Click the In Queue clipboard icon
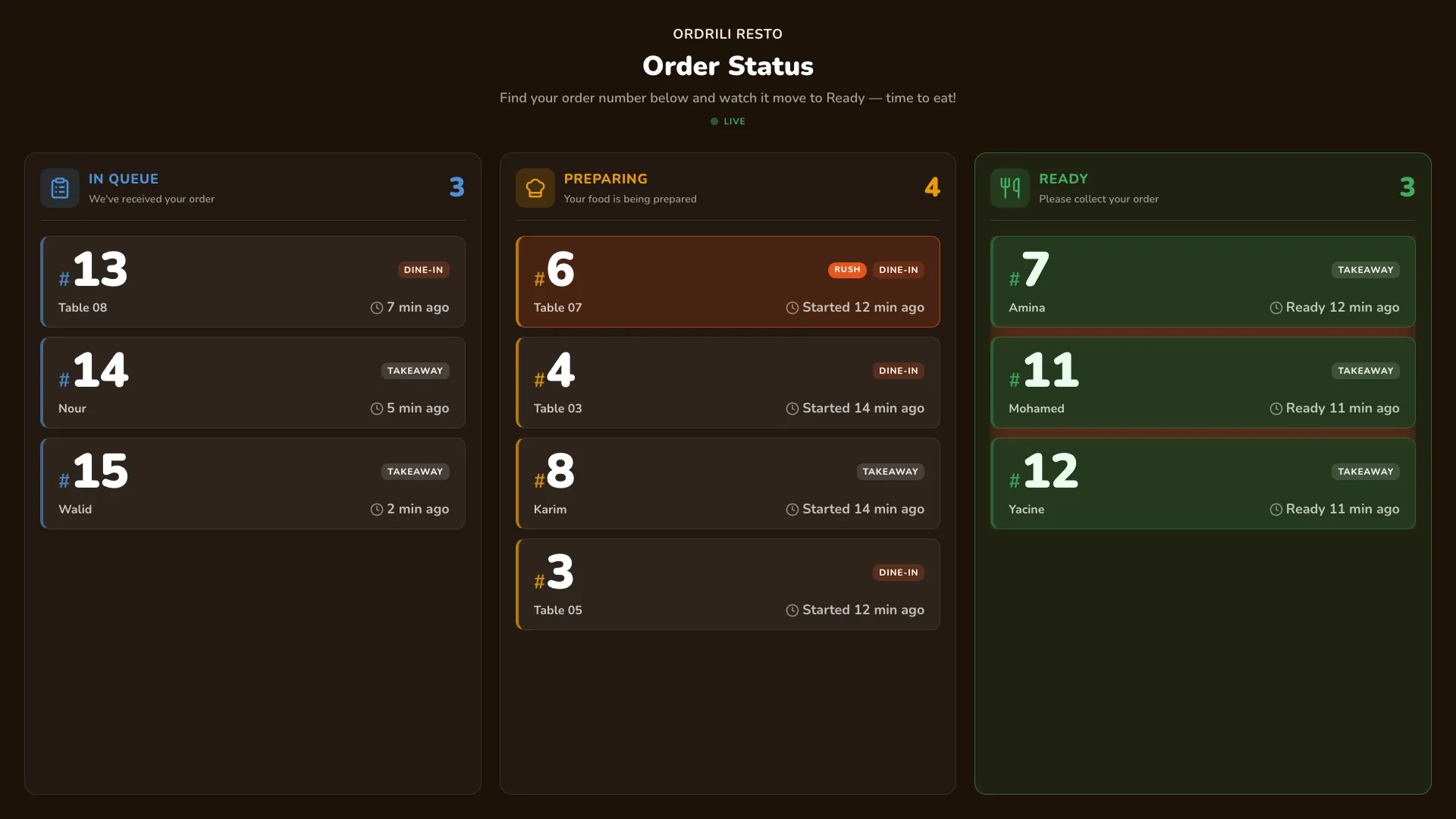The width and height of the screenshot is (1456, 819). pyautogui.click(x=60, y=188)
